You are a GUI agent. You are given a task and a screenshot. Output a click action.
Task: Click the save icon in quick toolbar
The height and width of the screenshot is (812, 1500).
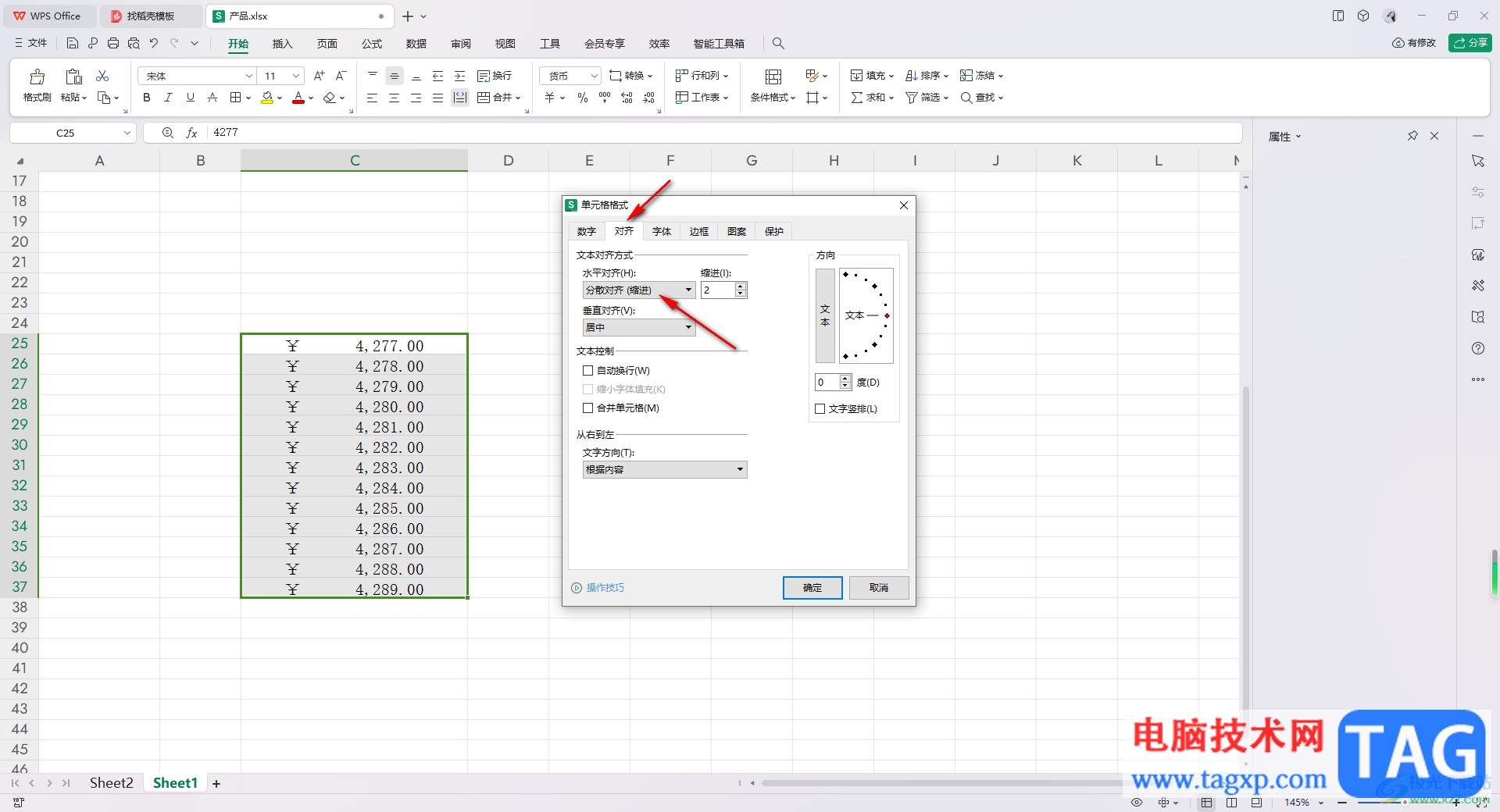[73, 43]
